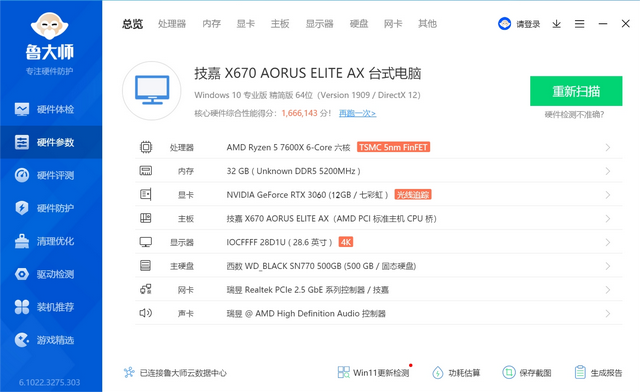Click the score 1,666,143 value

pos(299,113)
